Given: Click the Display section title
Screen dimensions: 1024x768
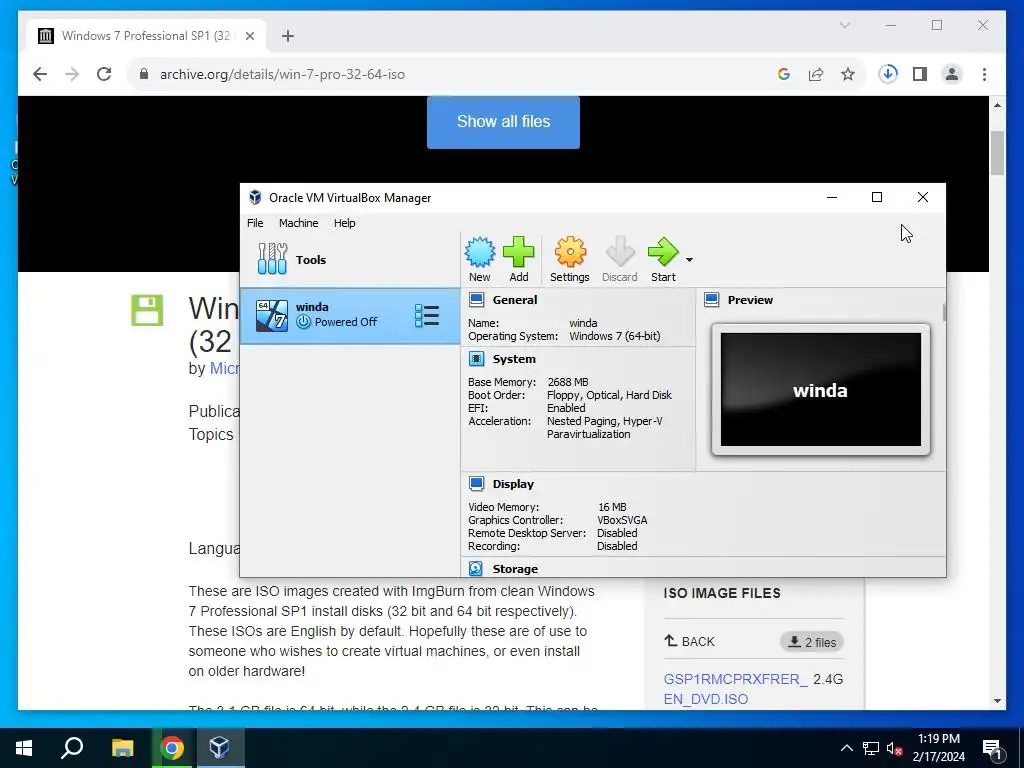Looking at the screenshot, I should (x=513, y=484).
